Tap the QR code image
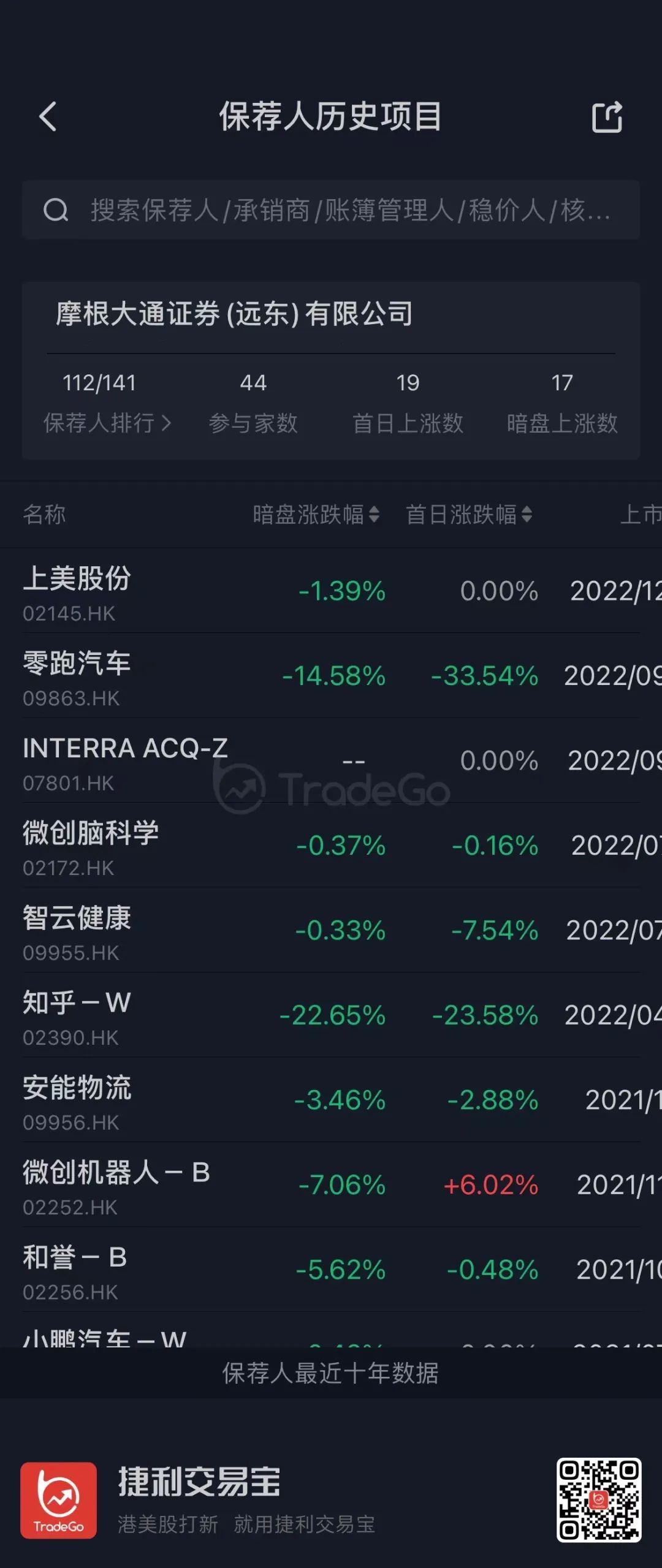 (599, 1499)
